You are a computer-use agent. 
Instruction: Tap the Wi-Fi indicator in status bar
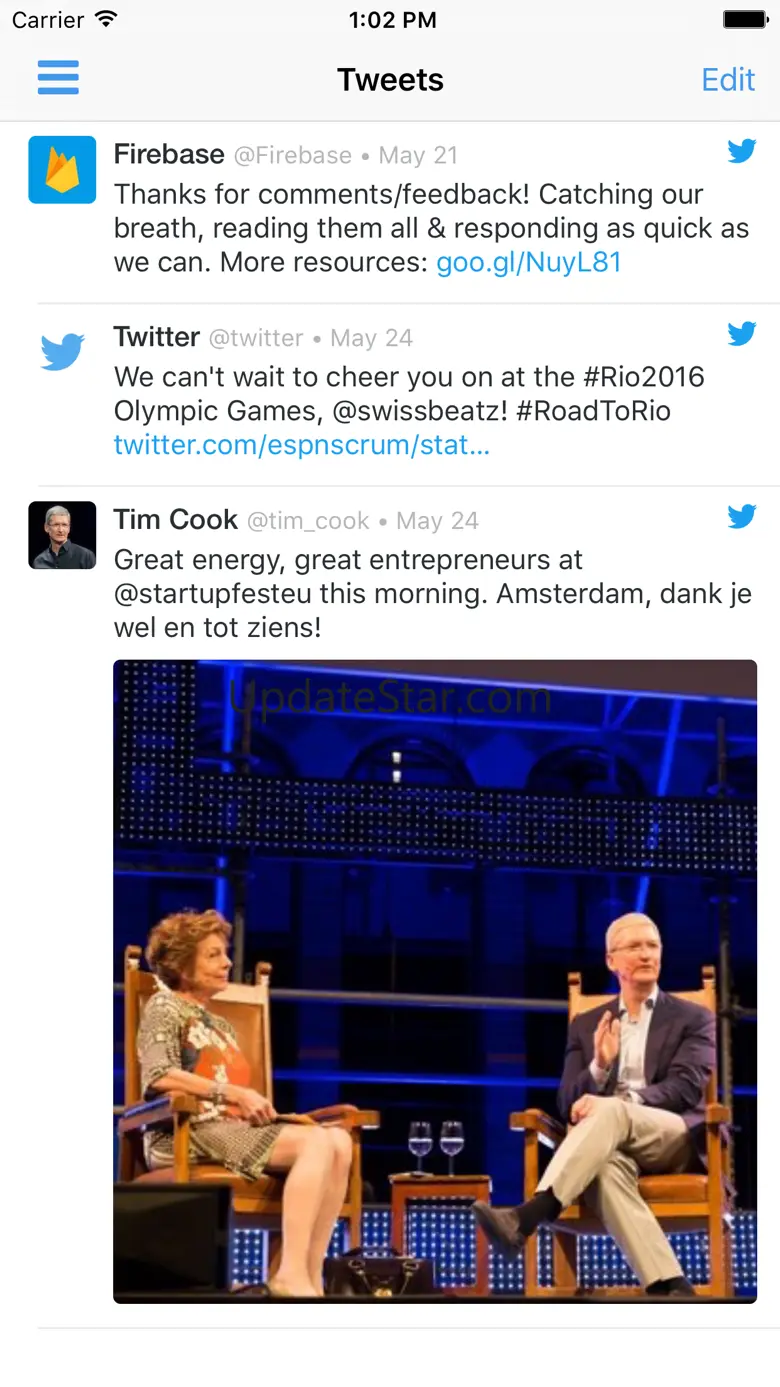(106, 20)
